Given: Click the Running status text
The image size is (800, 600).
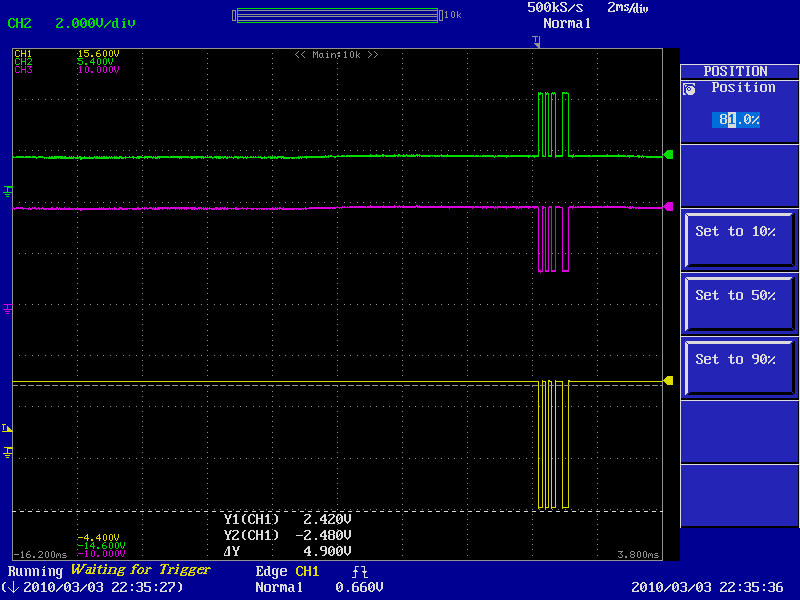Looking at the screenshot, I should coord(35,571).
